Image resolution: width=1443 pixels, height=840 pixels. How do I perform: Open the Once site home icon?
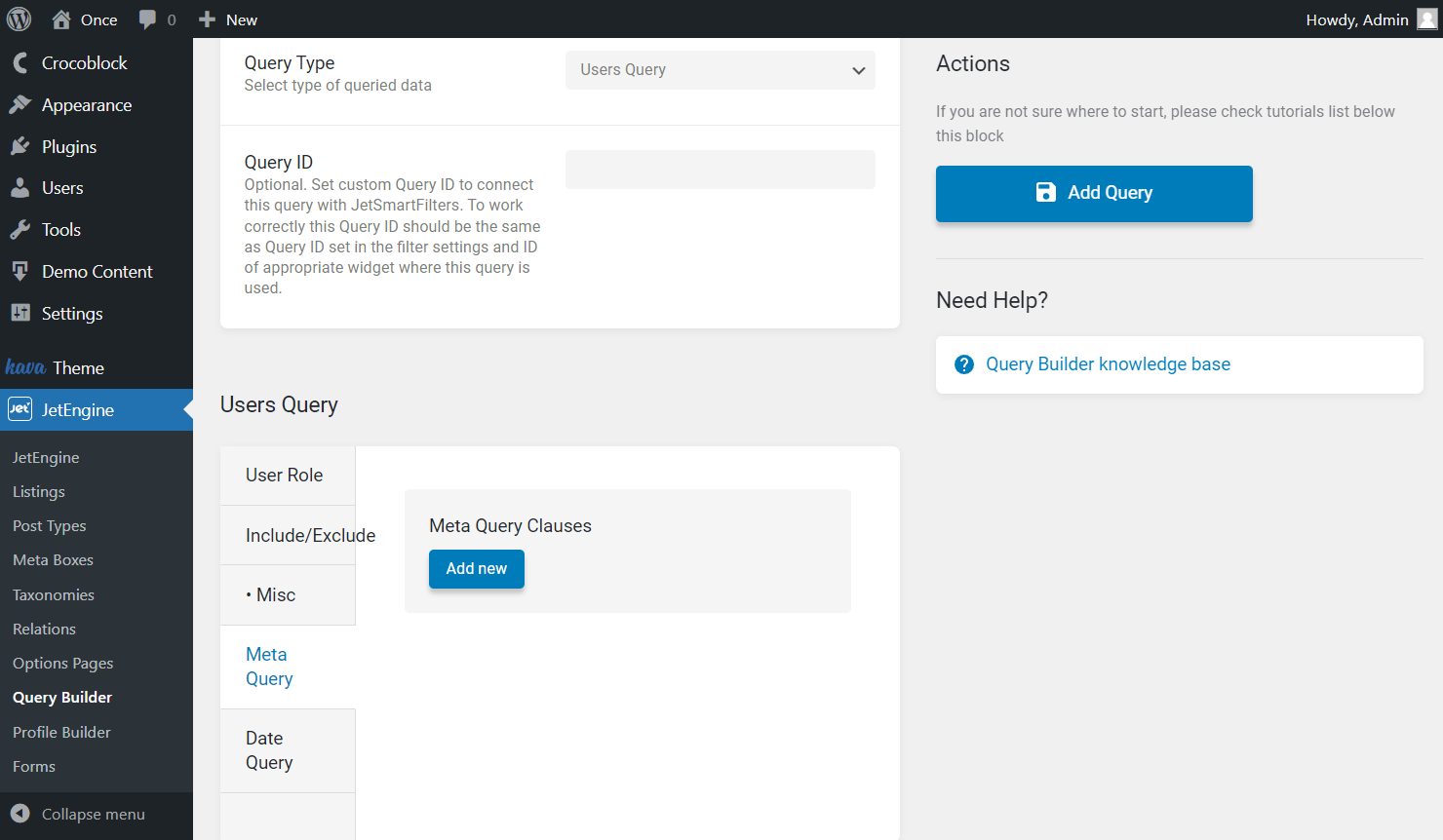coord(61,19)
